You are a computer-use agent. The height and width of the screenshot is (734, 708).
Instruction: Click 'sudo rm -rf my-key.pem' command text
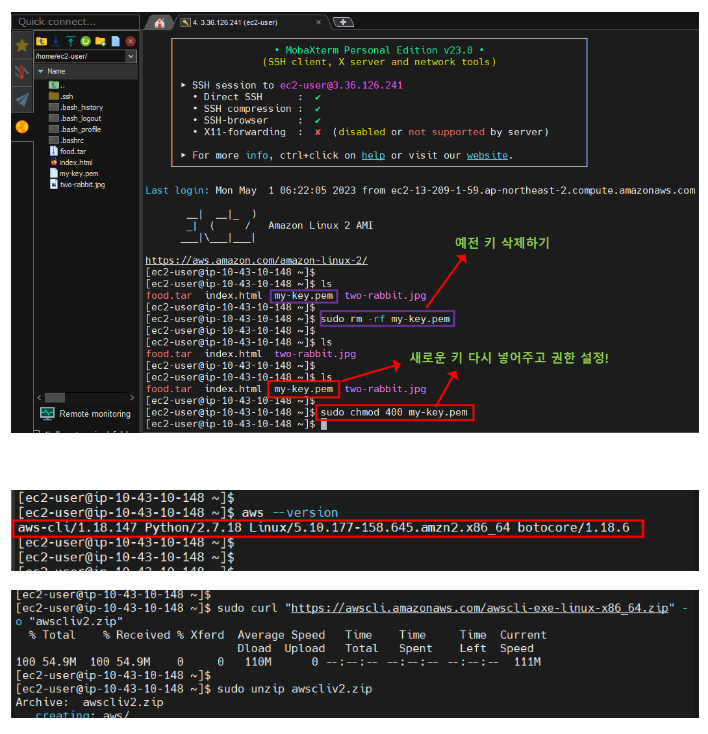click(385, 319)
